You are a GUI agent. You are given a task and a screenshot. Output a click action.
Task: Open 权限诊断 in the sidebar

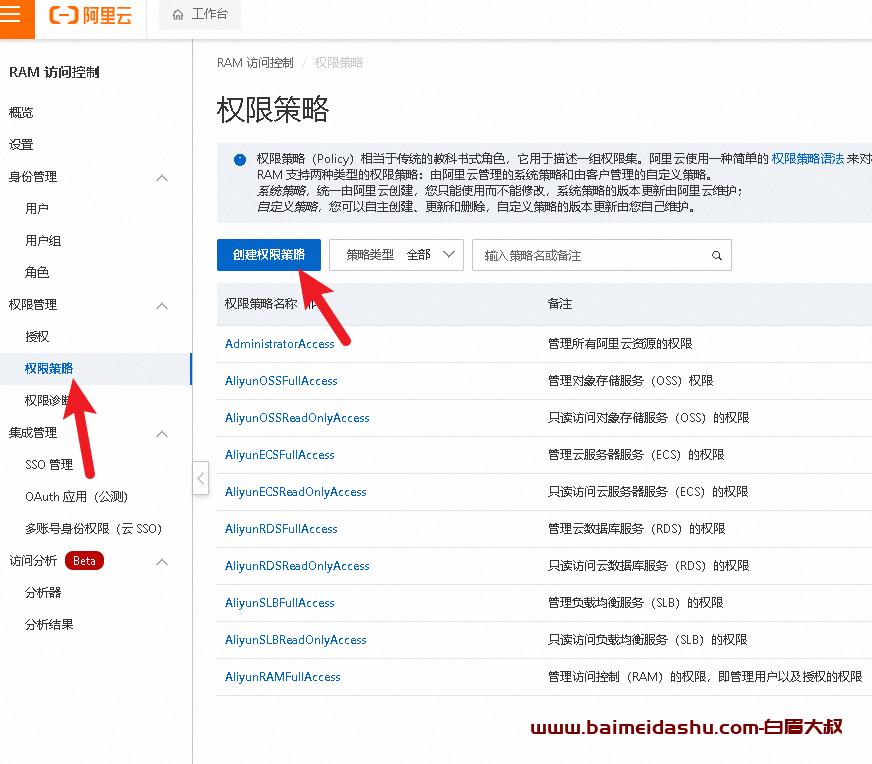click(49, 400)
